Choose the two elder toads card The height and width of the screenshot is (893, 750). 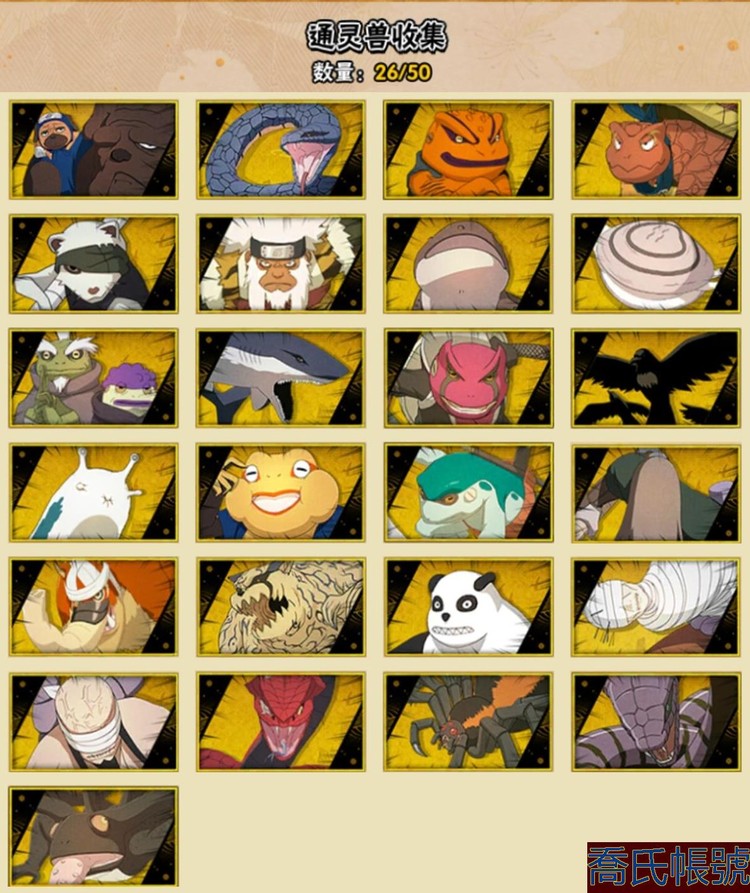[x=94, y=378]
